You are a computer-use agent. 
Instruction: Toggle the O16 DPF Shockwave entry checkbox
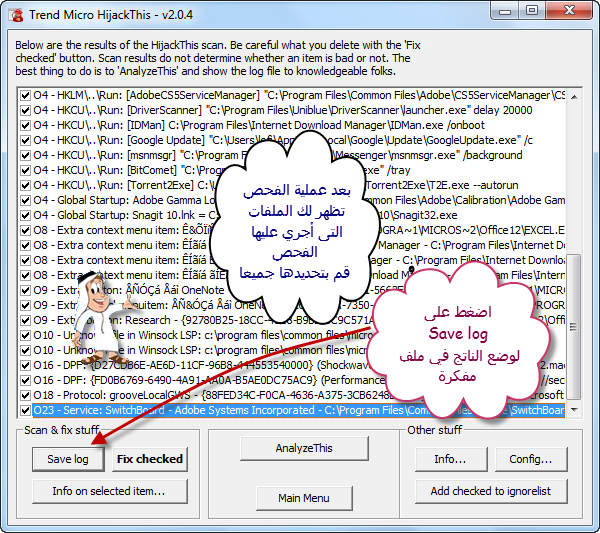[25, 365]
